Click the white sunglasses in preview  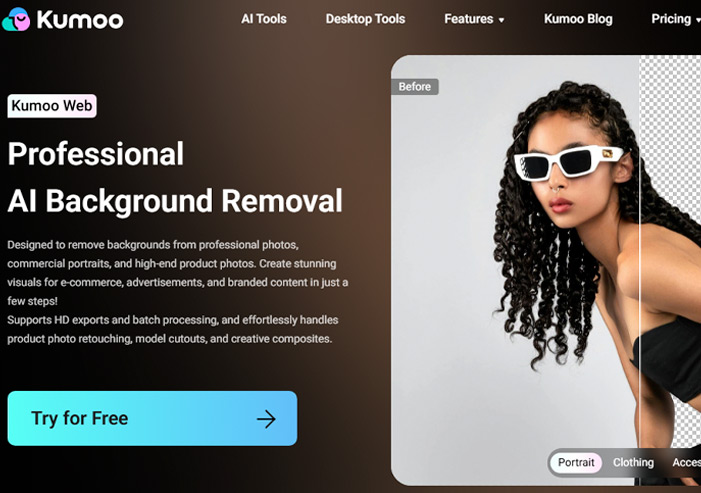coord(569,162)
